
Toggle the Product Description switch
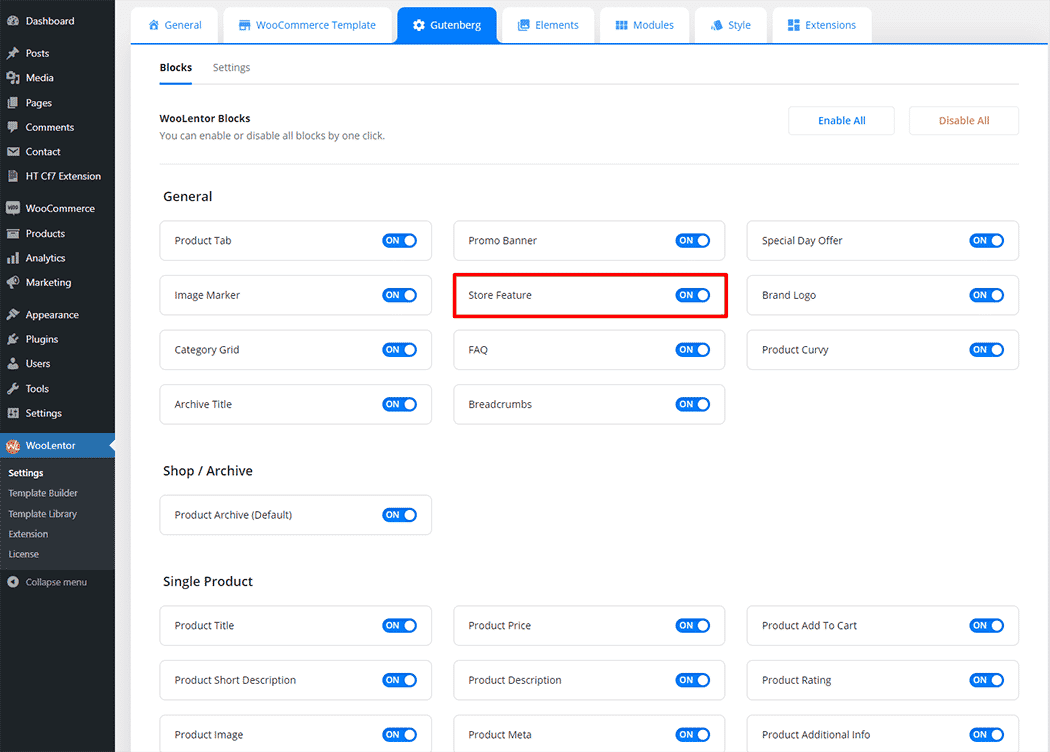(692, 680)
